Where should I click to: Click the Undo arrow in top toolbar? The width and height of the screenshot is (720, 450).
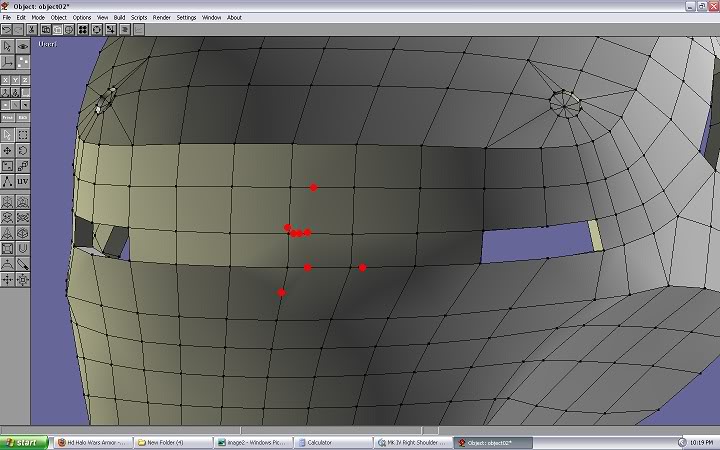[6, 30]
